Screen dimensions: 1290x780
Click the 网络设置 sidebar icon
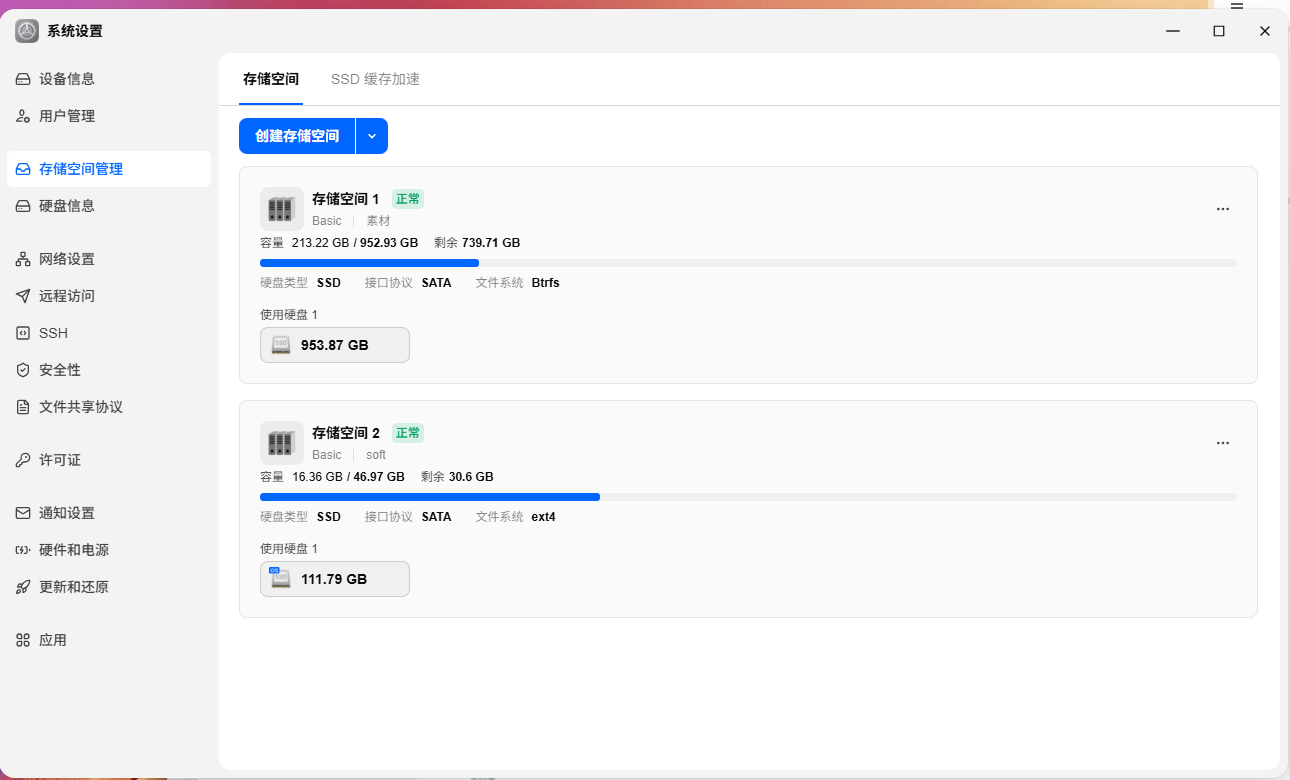point(23,259)
